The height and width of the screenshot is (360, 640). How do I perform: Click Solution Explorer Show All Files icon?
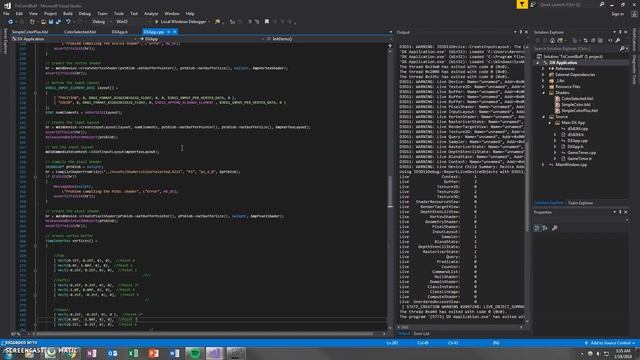(600, 40)
